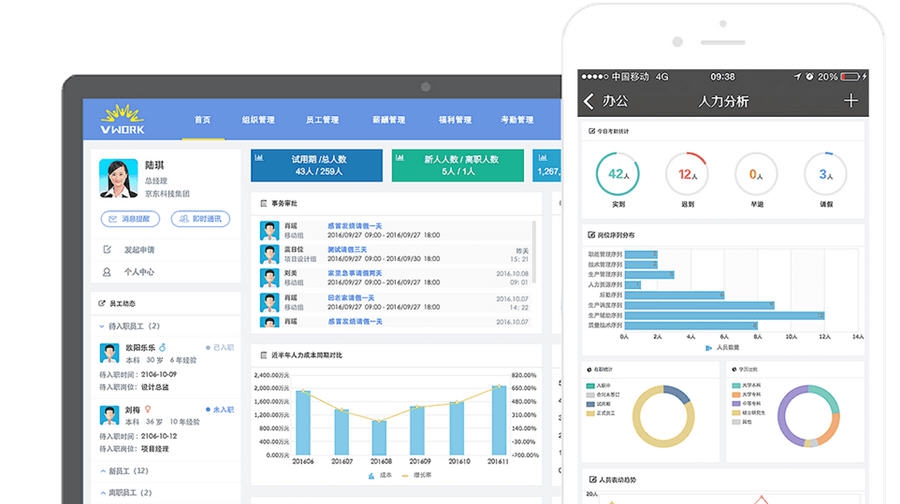Click the VWORK logo in the header

click(122, 119)
